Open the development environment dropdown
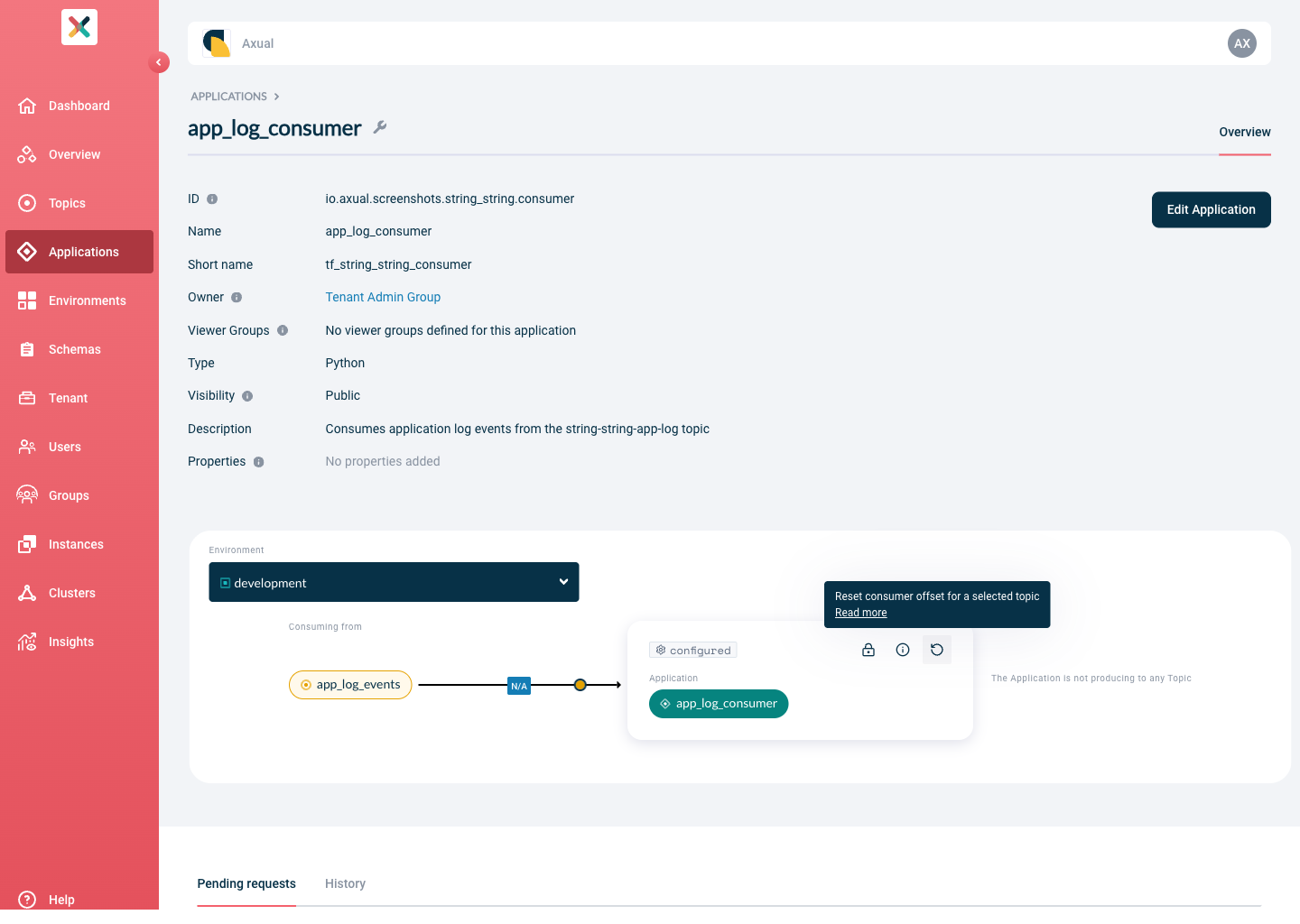The height and width of the screenshot is (924, 1300). 394,582
